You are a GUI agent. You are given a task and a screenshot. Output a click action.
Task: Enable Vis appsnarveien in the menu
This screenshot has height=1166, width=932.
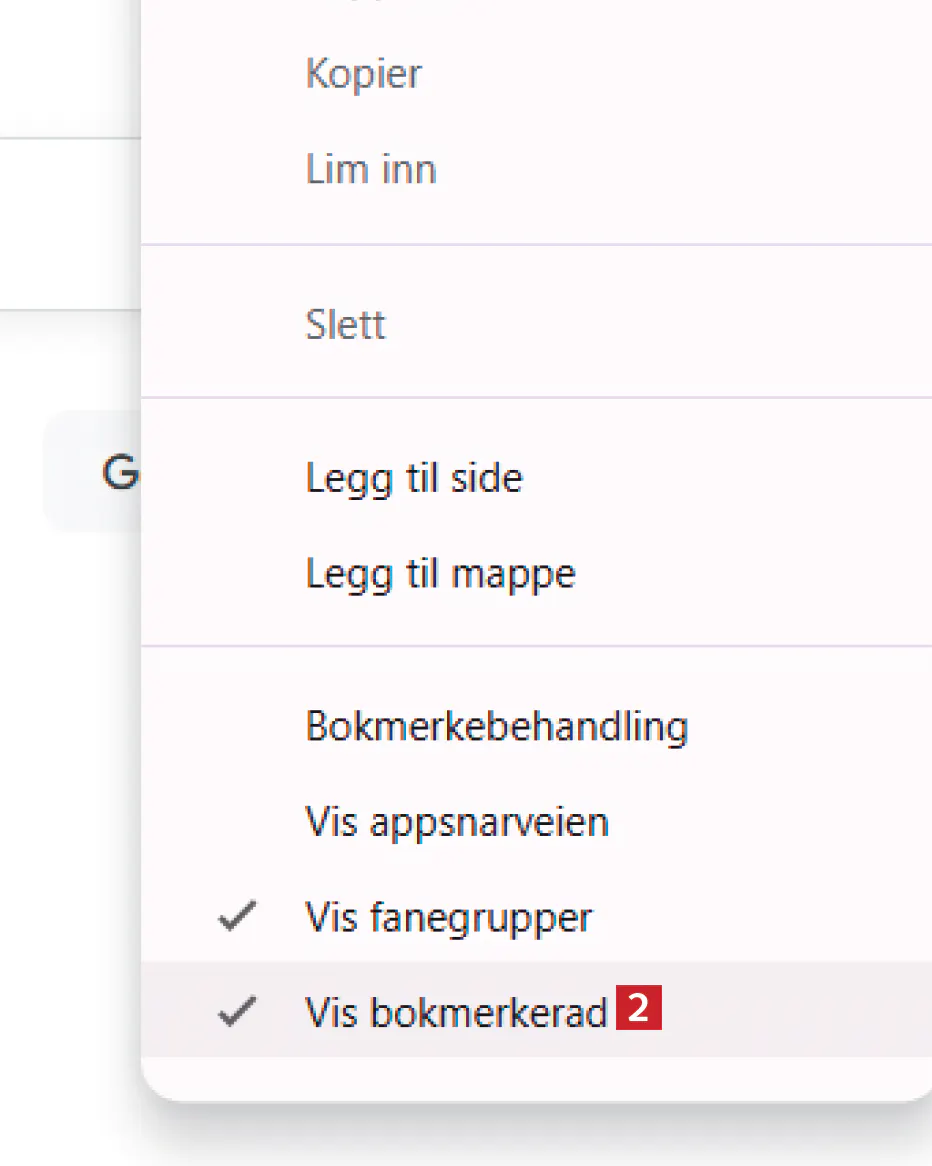pos(456,822)
